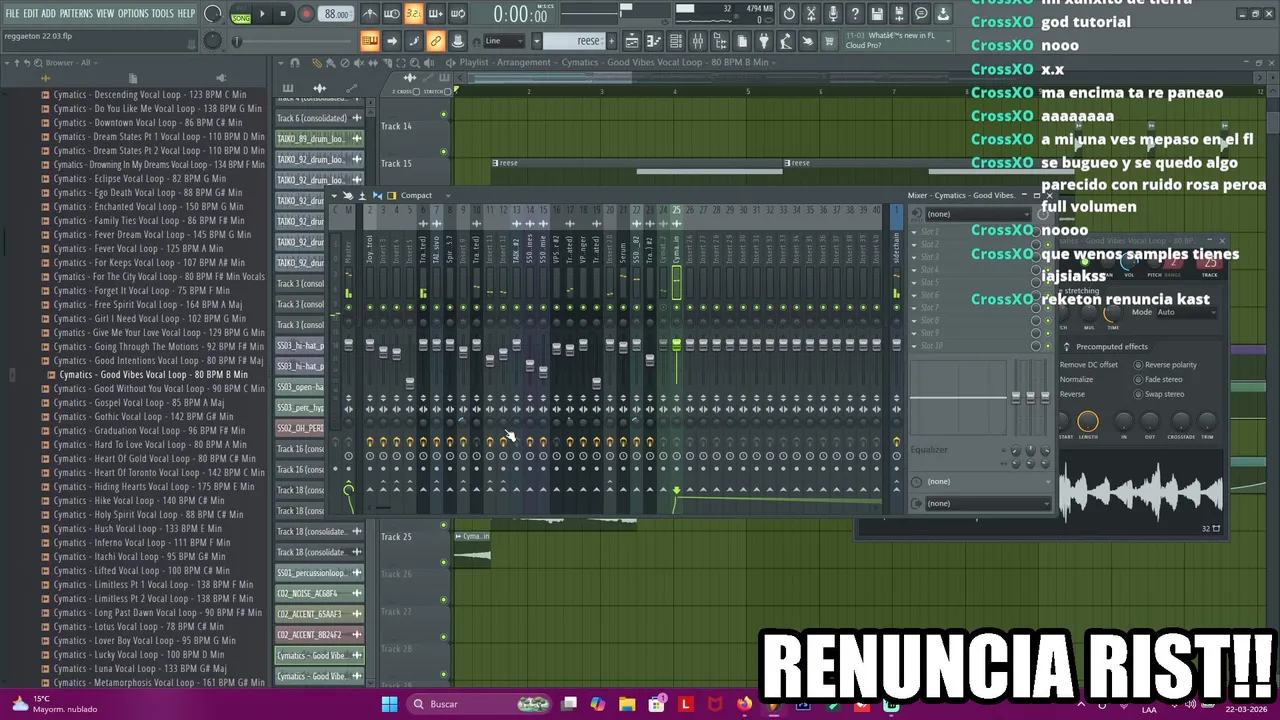The width and height of the screenshot is (1280, 720).
Task: Stop playback with the Stop button
Action: tap(283, 14)
